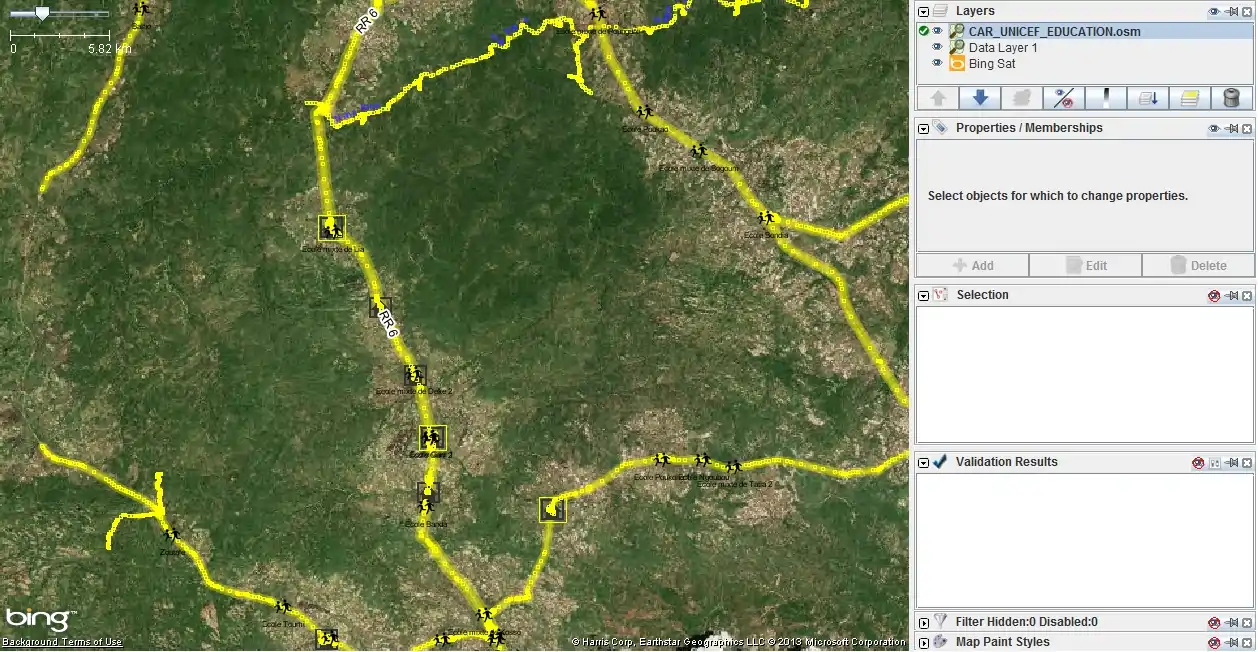Viewport: 1258px width, 652px height.
Task: Click the map zoom slider handle
Action: [x=42, y=13]
